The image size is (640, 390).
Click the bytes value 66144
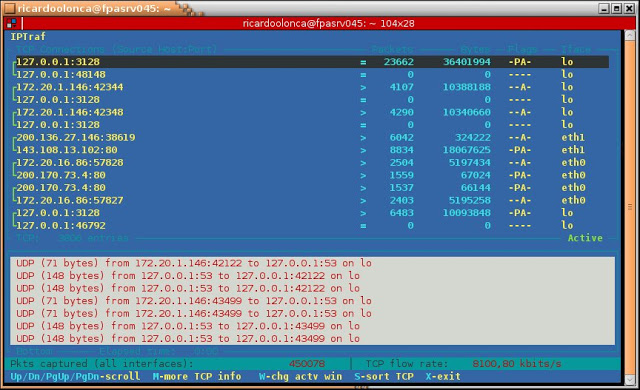point(476,188)
